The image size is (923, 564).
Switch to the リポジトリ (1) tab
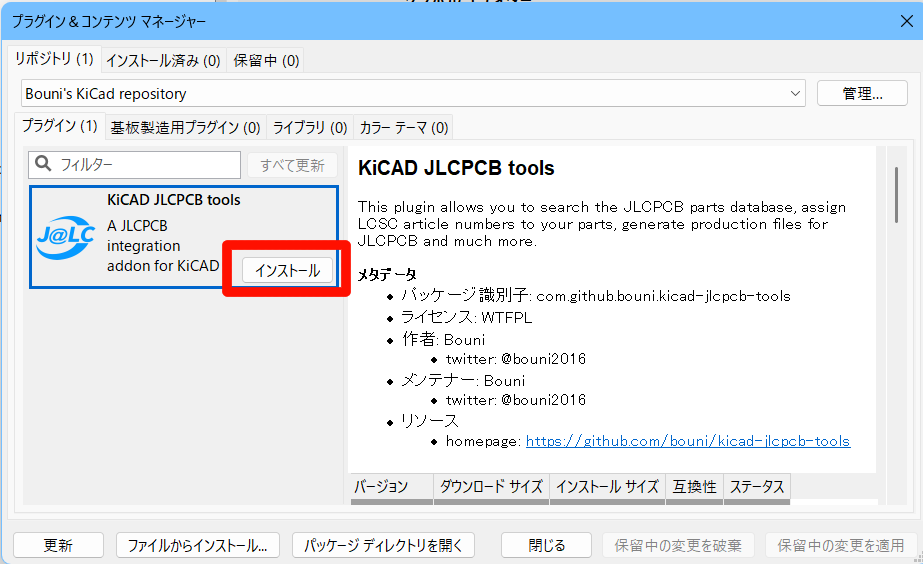[54, 59]
